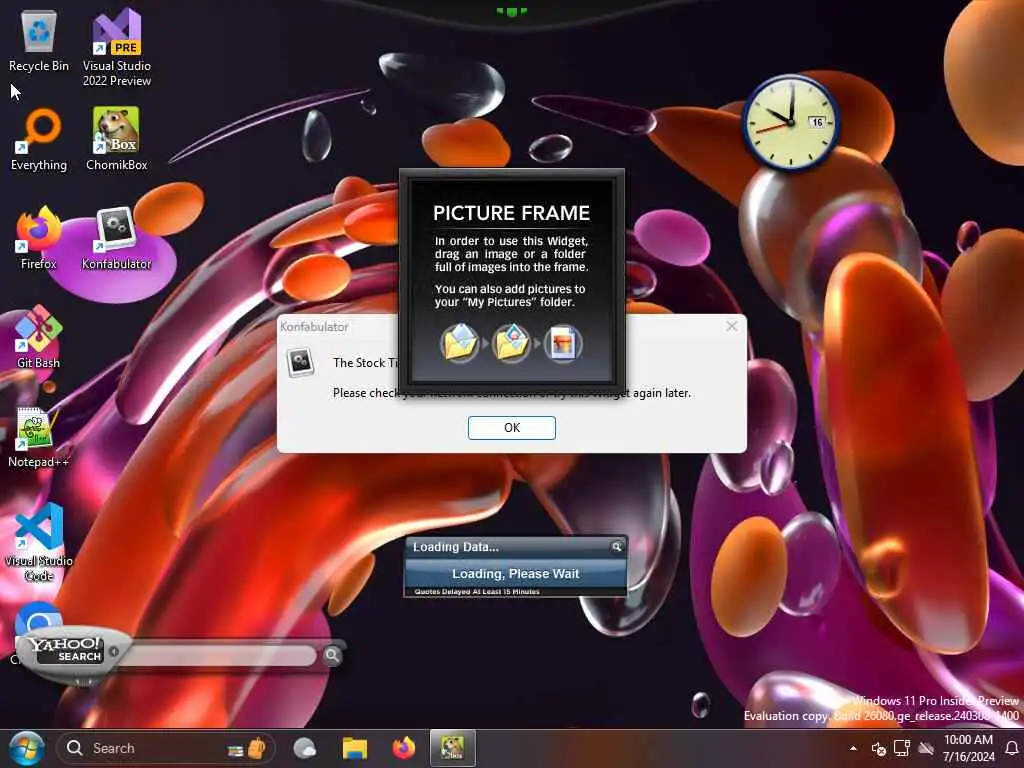Image resolution: width=1024 pixels, height=768 pixels.
Task: Click the stock ticker search magnifier
Action: (x=616, y=547)
